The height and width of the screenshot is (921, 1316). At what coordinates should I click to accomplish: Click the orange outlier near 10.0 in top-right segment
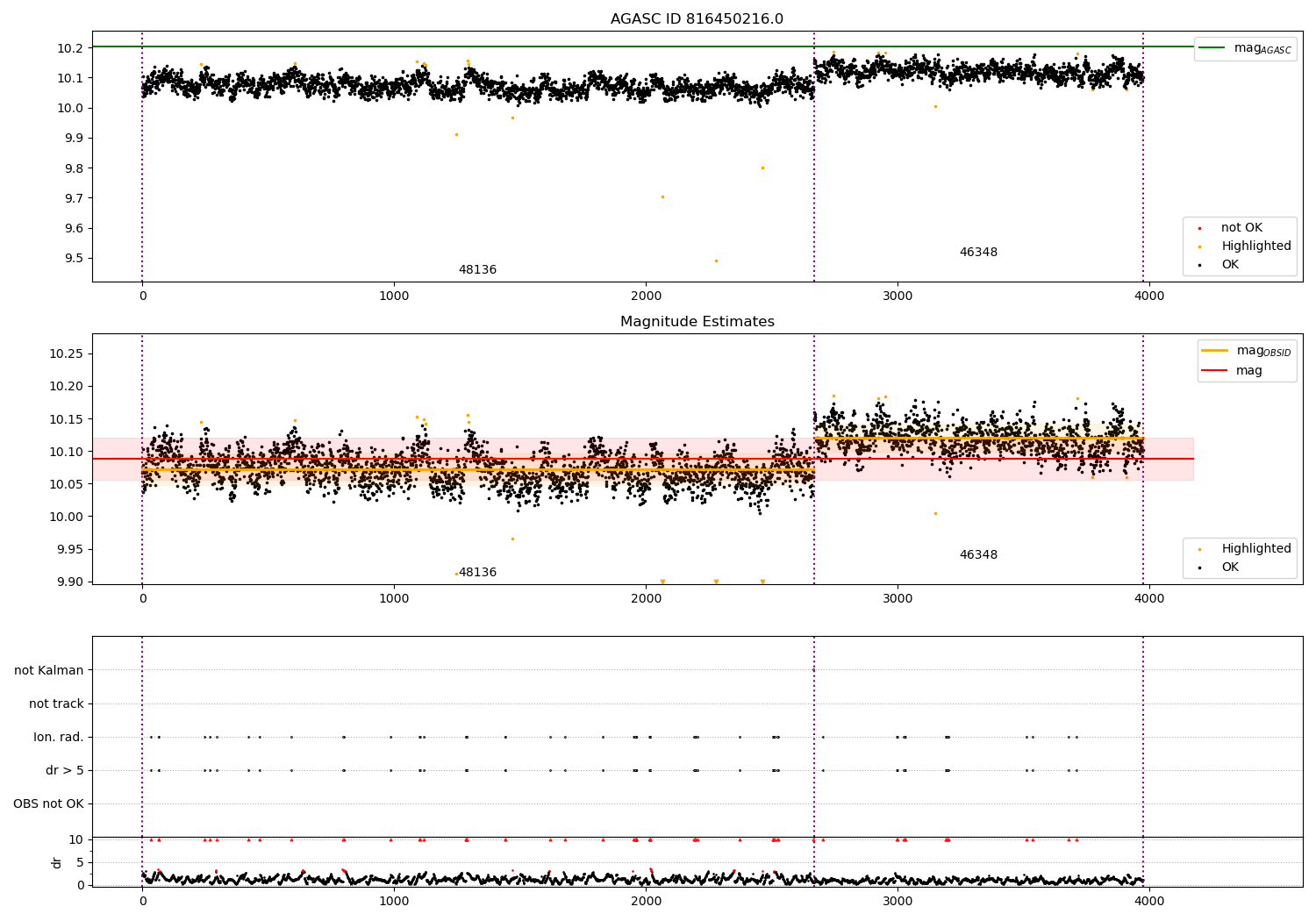pyautogui.click(x=935, y=106)
